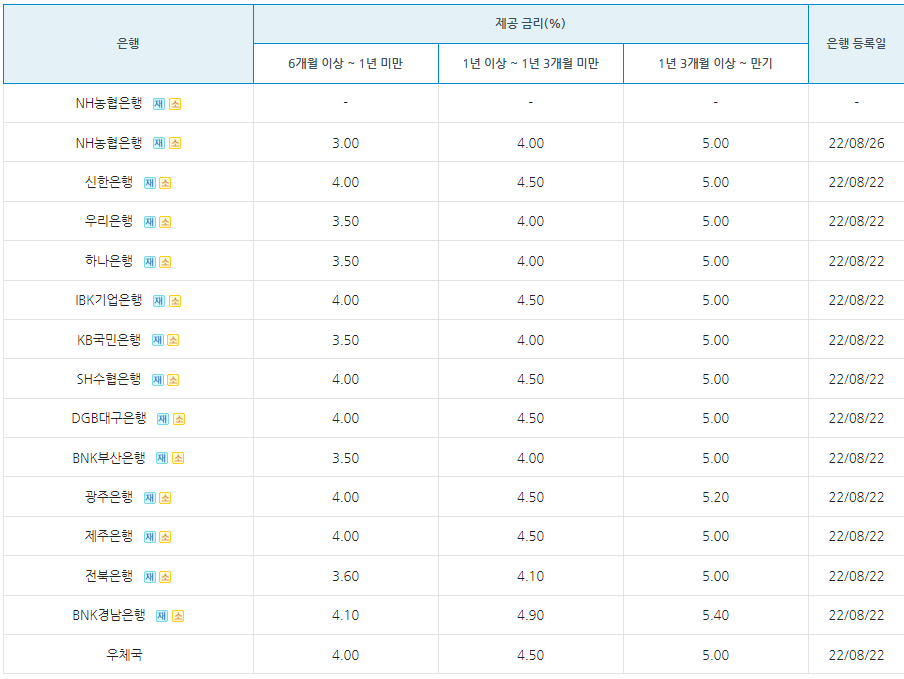Image resolution: width=904 pixels, height=679 pixels.
Task: Select the BNK부산은행 bank name
Action: tap(109, 458)
